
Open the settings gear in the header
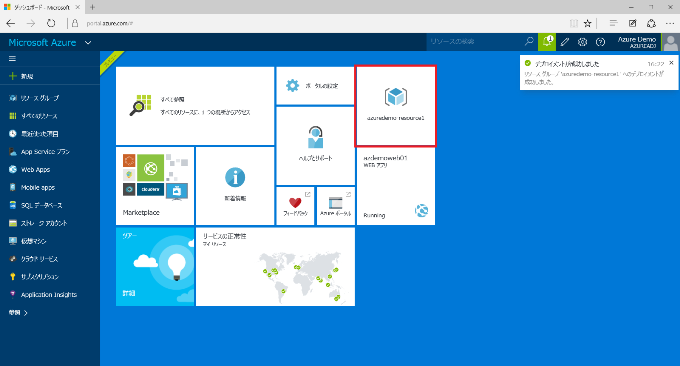582,42
